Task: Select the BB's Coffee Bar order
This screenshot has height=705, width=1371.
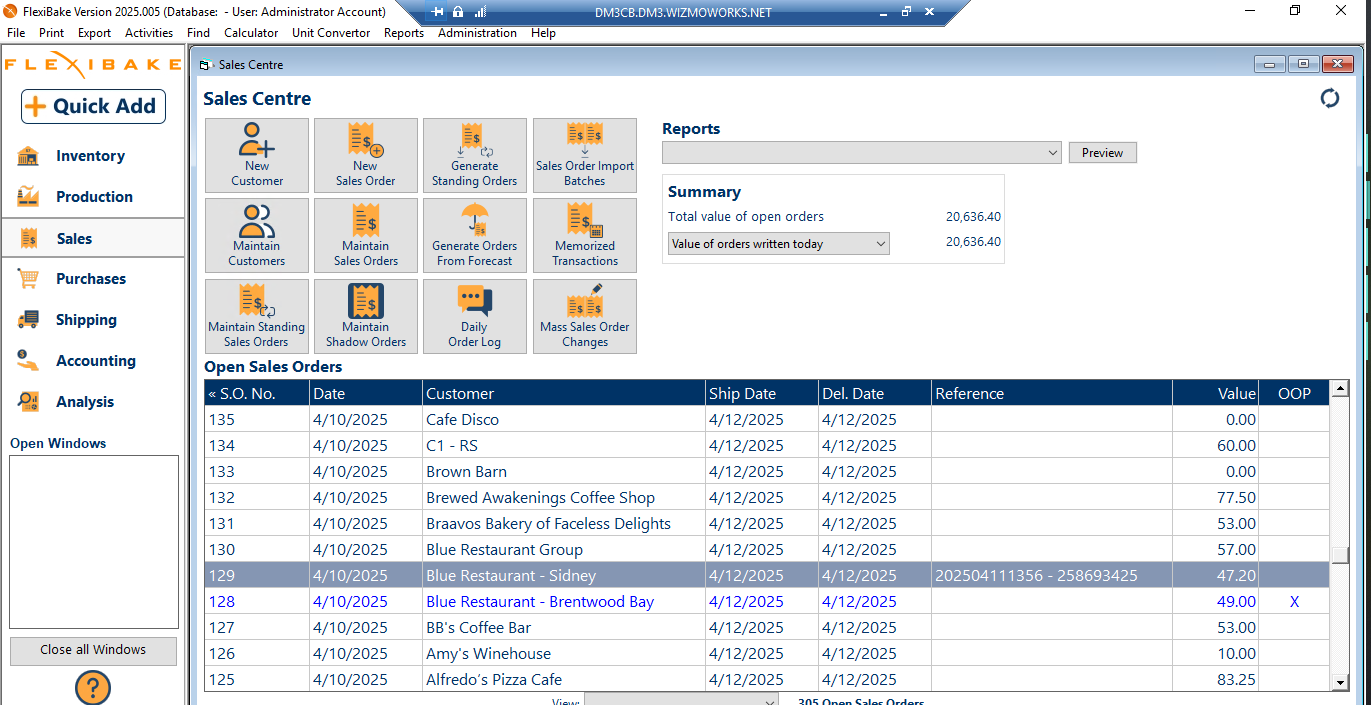Action: (767, 628)
